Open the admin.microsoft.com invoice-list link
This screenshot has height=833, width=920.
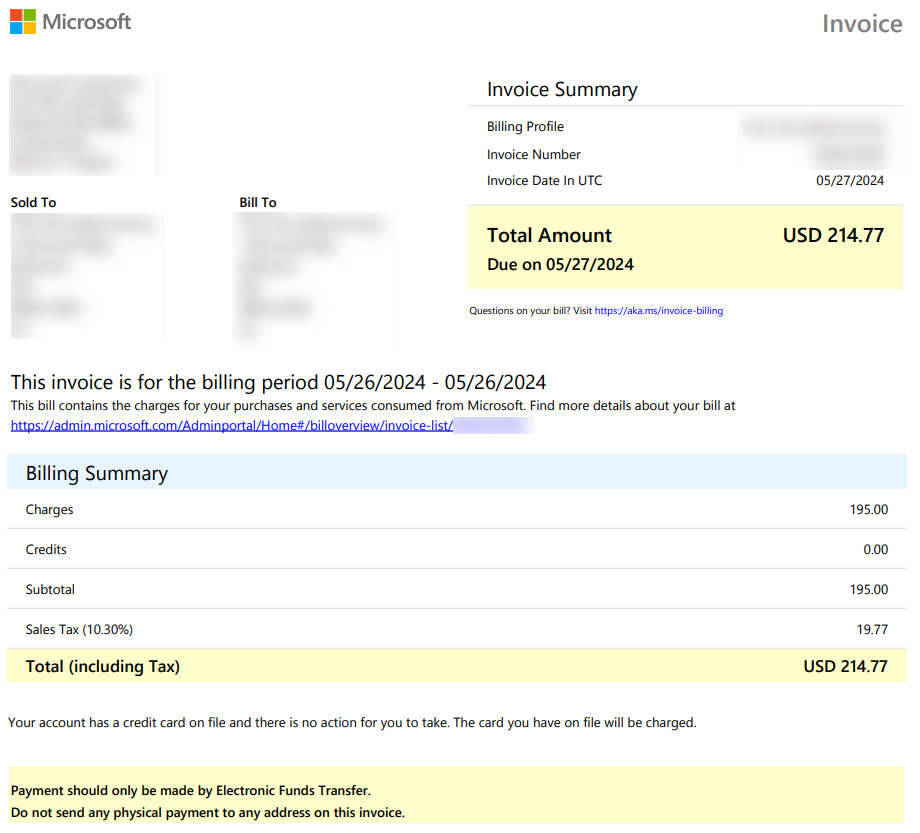pos(231,425)
